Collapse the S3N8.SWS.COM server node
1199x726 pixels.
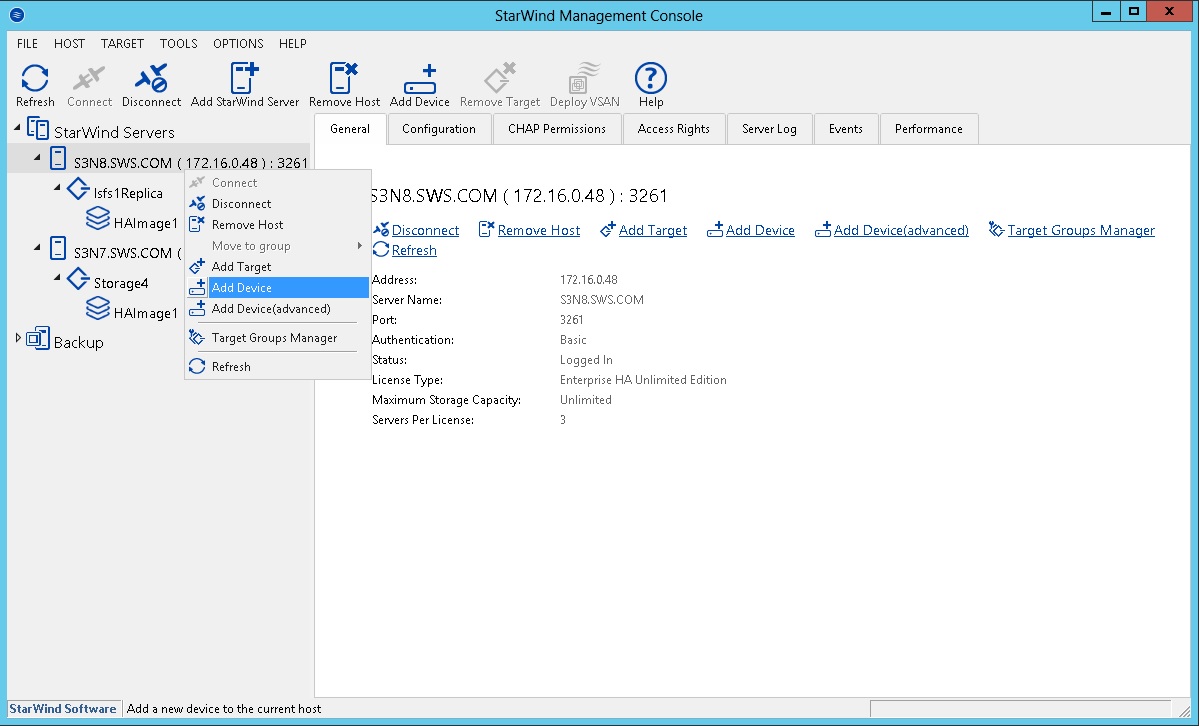click(x=37, y=158)
